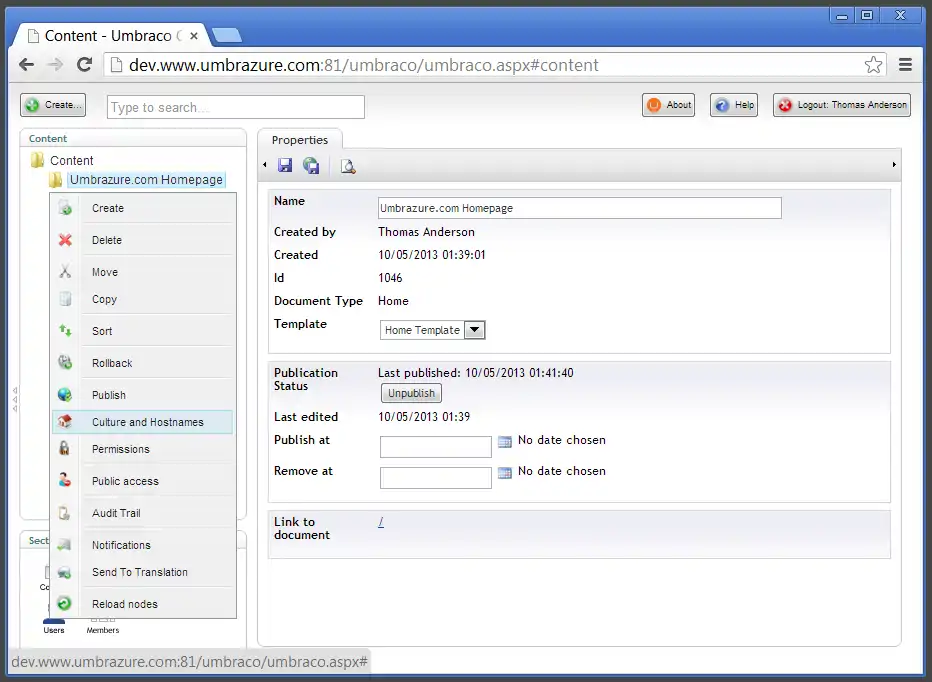
Task: Click the house Culture and Hostnames icon
Action: [x=65, y=422]
